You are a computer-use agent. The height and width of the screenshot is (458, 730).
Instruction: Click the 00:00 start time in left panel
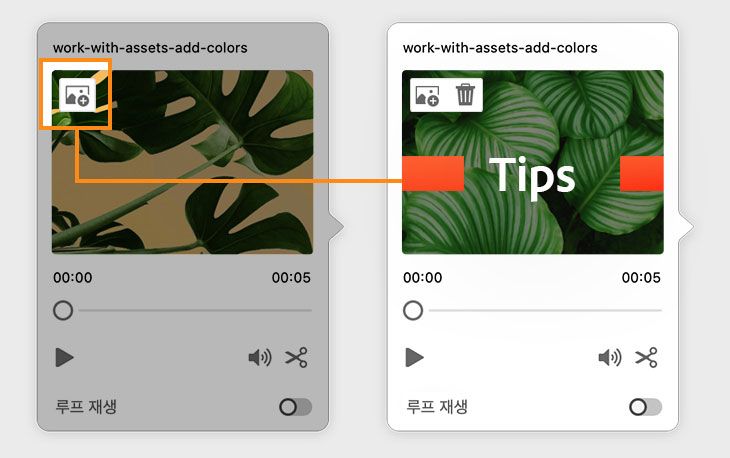click(73, 278)
